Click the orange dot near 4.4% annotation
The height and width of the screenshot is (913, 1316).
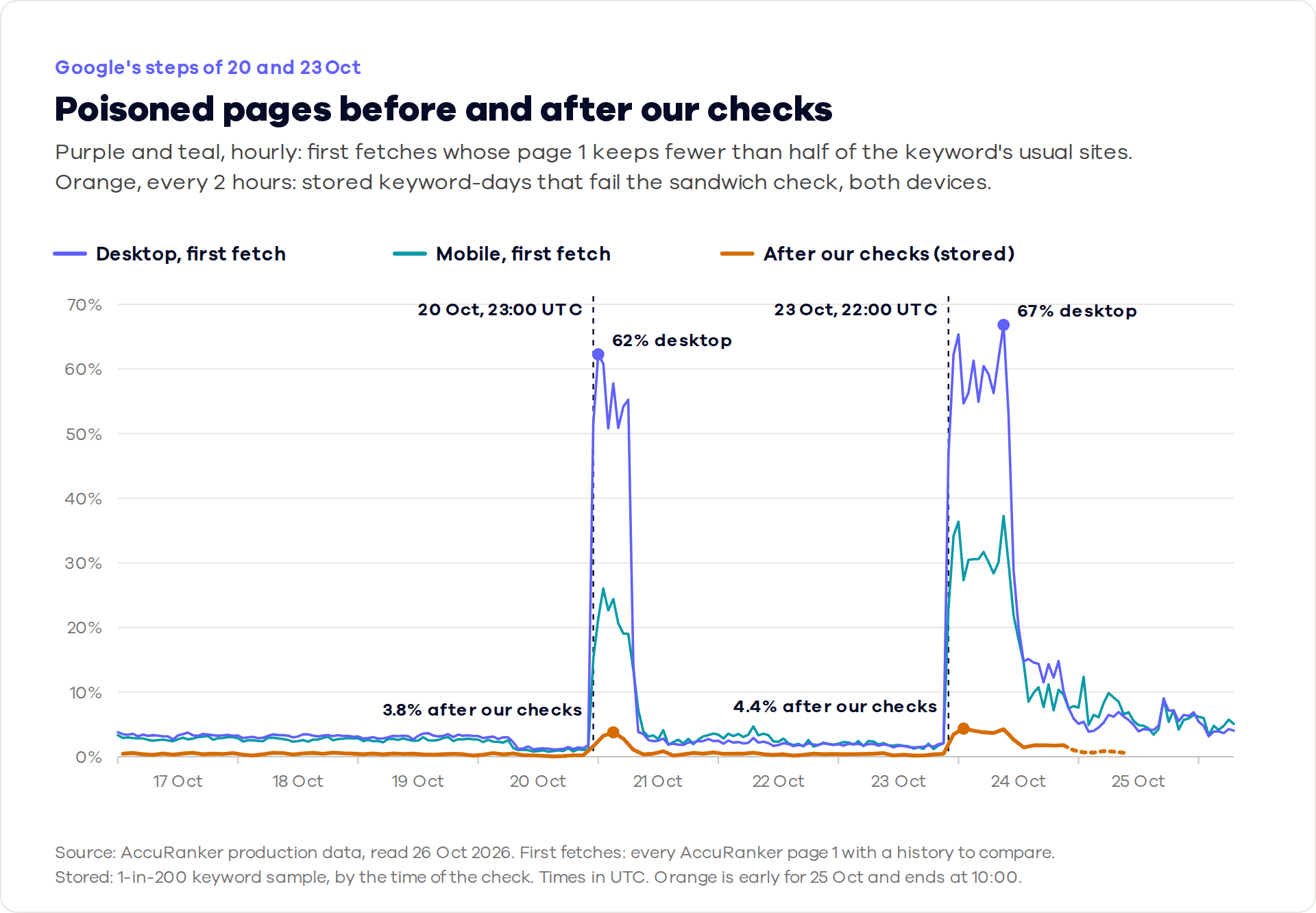point(963,729)
